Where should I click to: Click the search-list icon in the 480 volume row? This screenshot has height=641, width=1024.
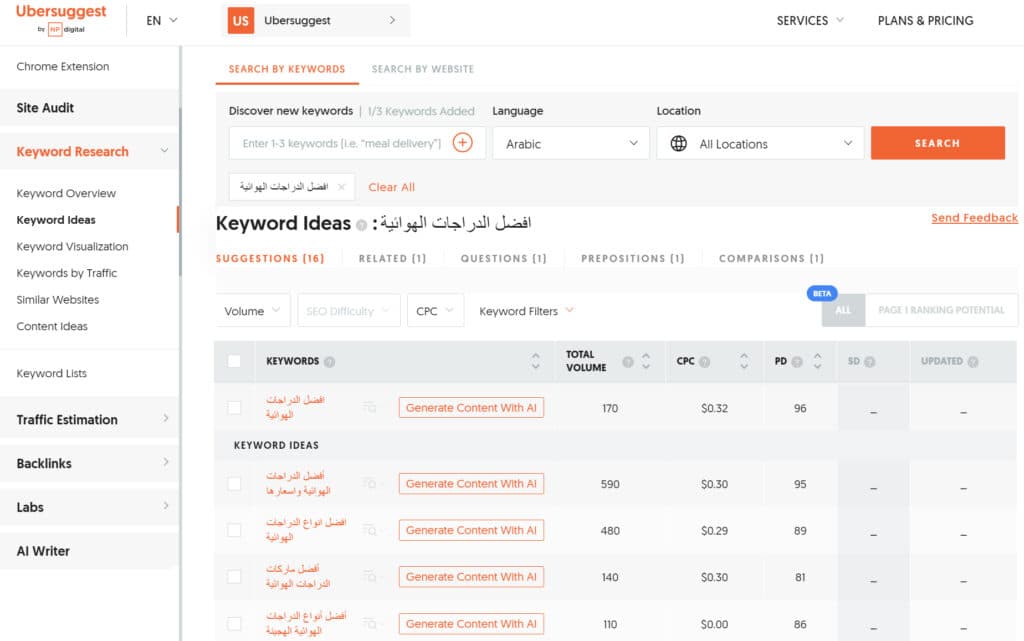click(370, 530)
